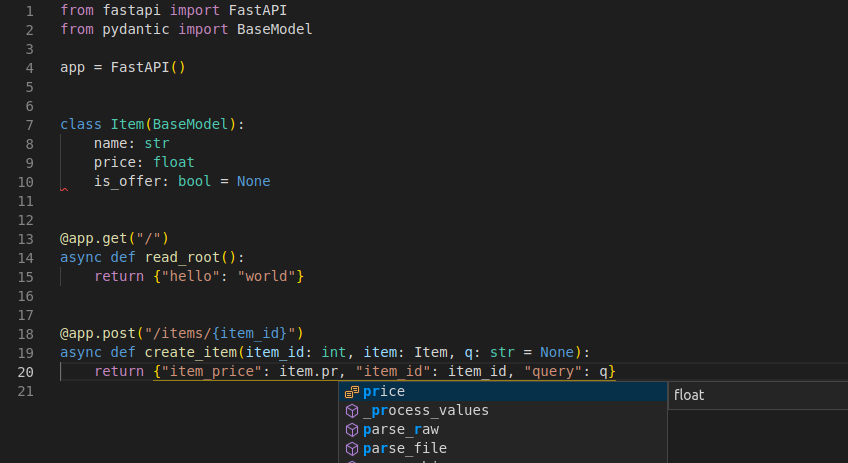Pick parse_raw in the autocomplete popup
The width and height of the screenshot is (848, 463).
tap(400, 430)
